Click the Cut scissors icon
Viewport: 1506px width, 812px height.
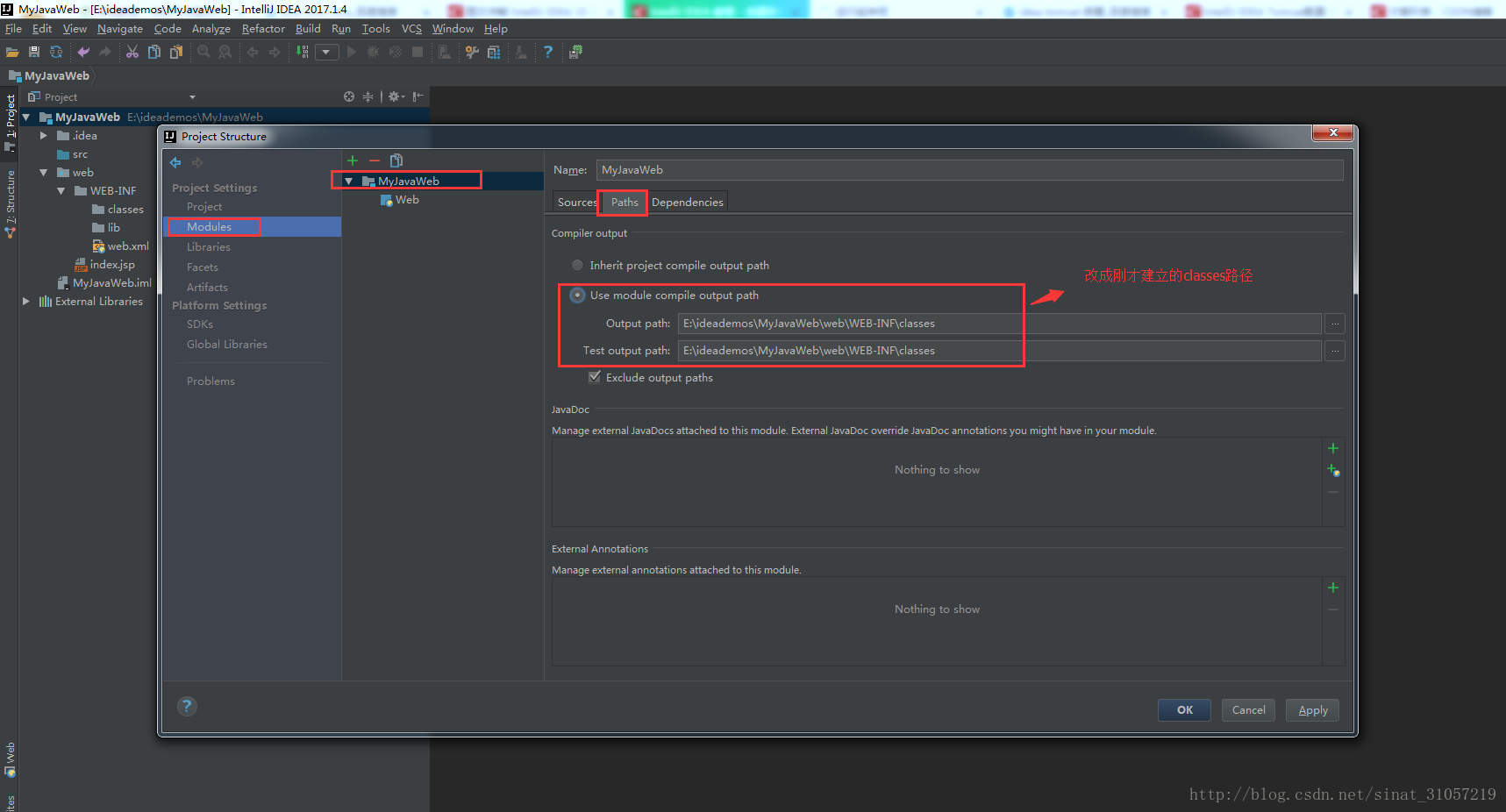click(x=132, y=53)
